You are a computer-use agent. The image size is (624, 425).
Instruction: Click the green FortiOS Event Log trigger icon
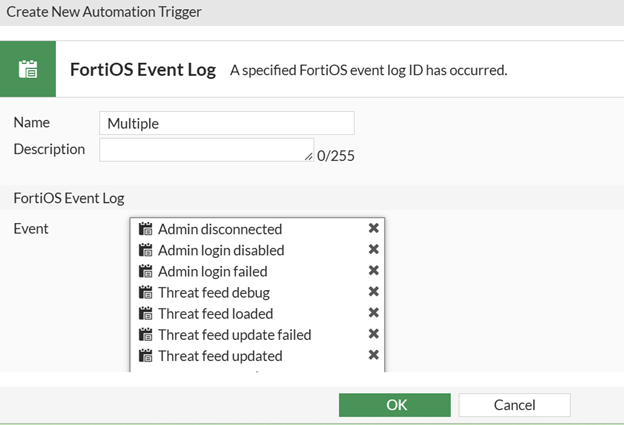[x=28, y=70]
